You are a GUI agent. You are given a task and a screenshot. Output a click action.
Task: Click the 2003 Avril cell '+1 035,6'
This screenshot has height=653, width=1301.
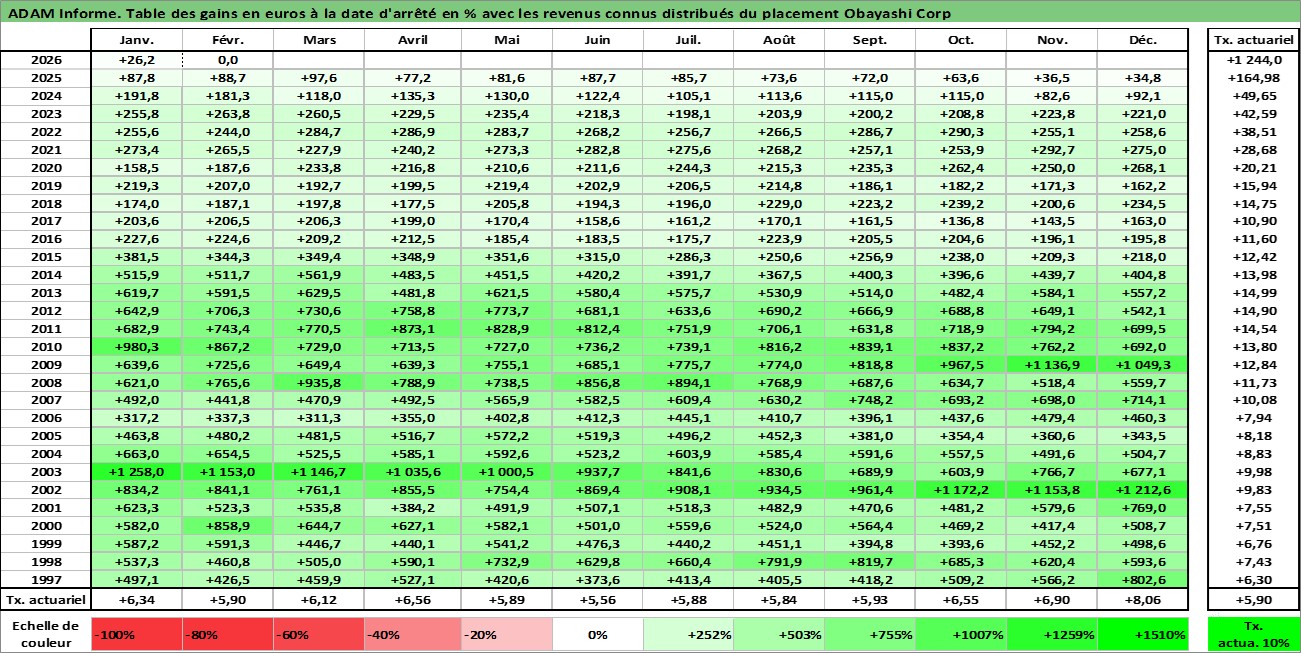click(x=412, y=472)
